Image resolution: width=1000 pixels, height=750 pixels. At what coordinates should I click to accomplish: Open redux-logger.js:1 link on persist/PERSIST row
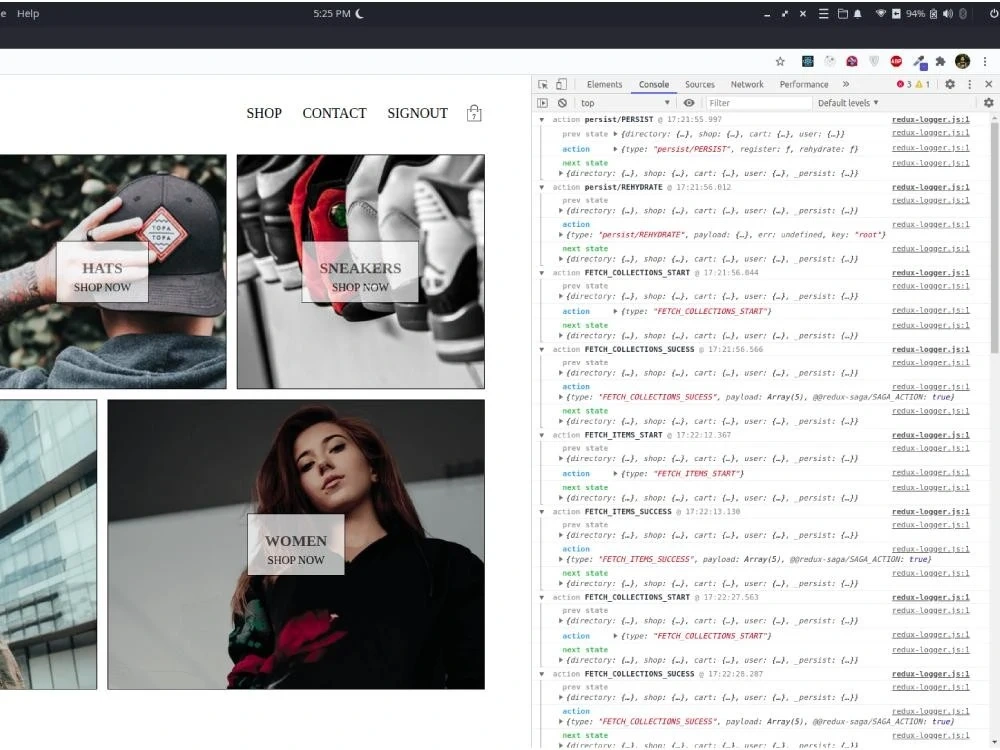[x=930, y=120]
